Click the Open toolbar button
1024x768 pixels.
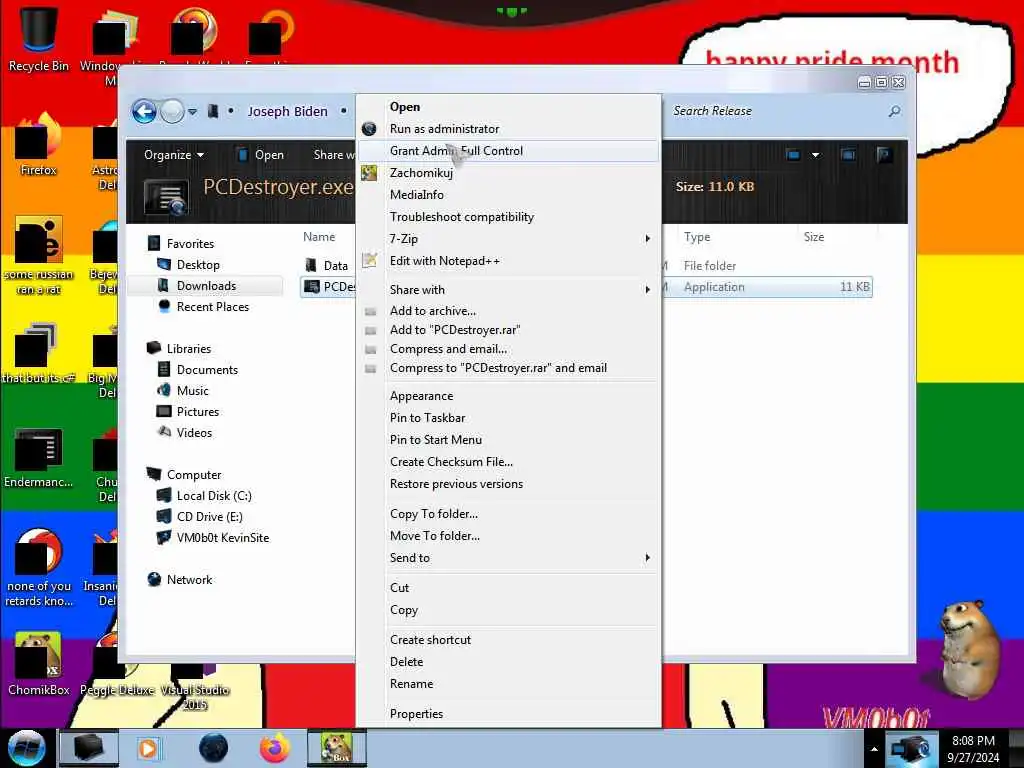click(261, 155)
